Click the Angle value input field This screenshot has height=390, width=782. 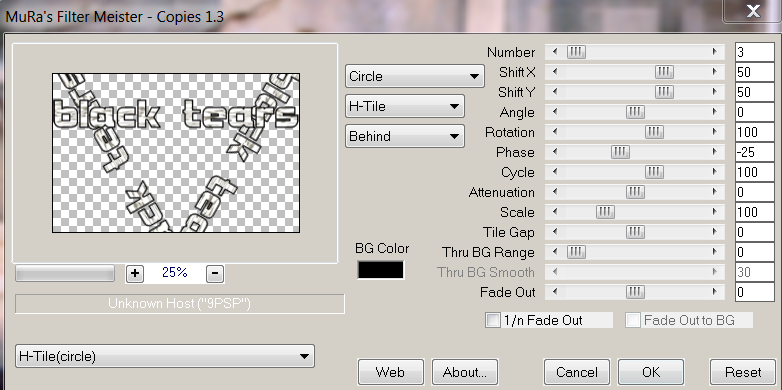pos(755,112)
